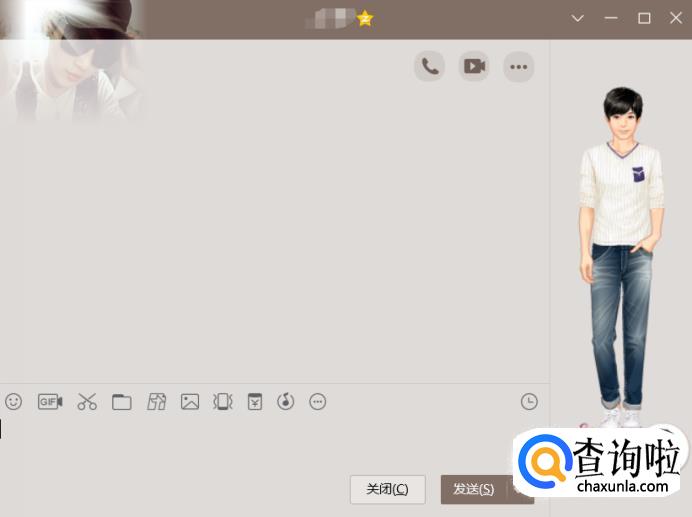
Task: Open more options next to video call
Action: [x=518, y=67]
